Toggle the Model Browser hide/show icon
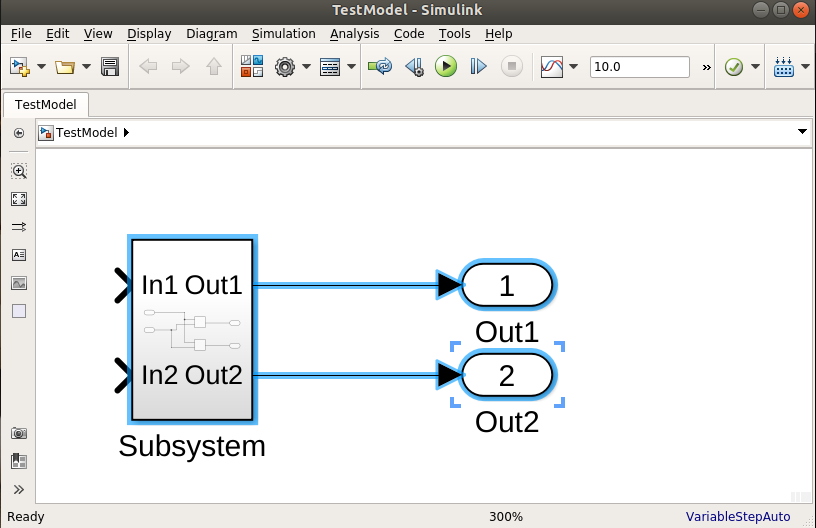The height and width of the screenshot is (528, 816). coord(19,133)
